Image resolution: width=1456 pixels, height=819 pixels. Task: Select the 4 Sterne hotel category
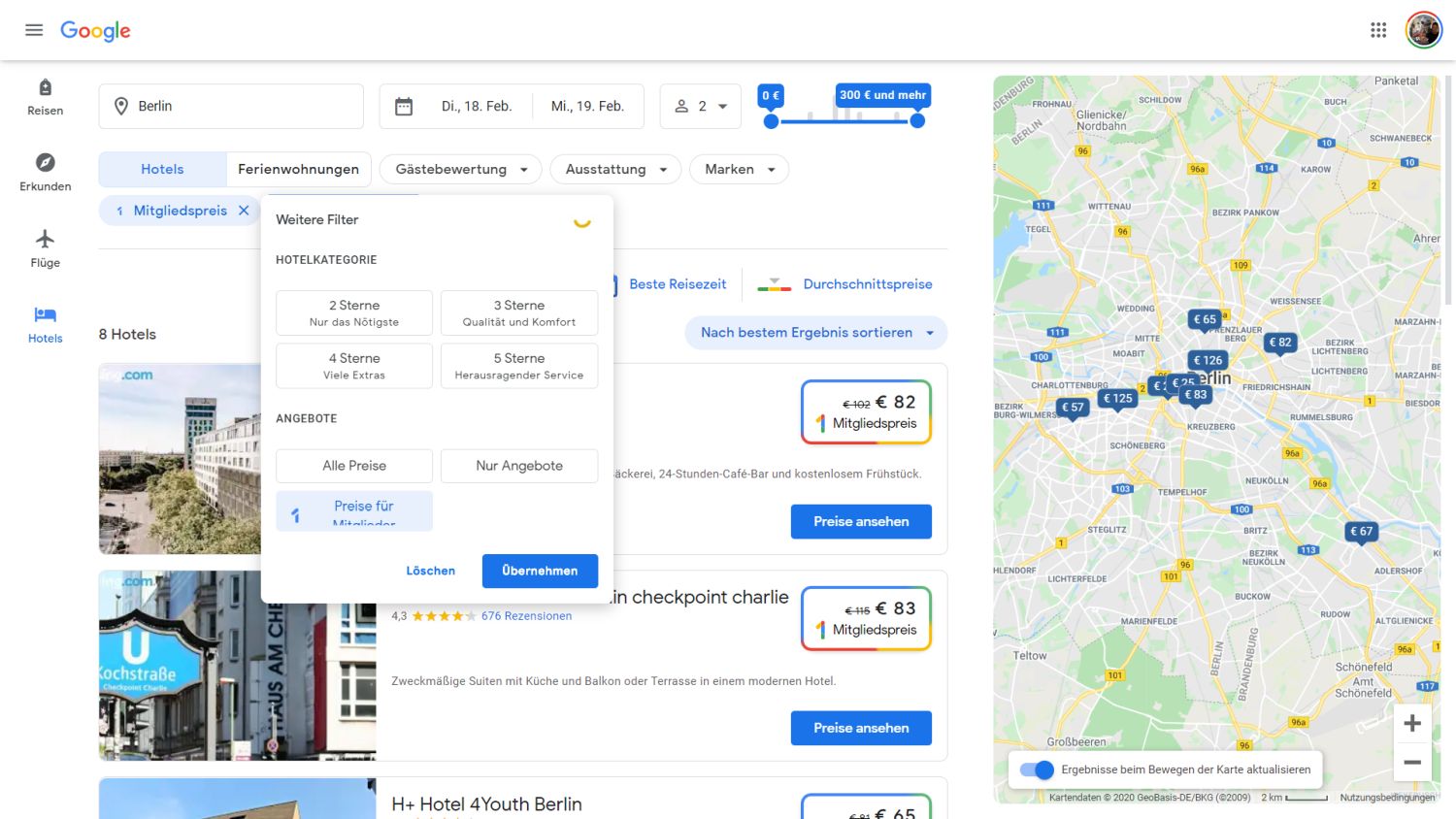click(354, 366)
